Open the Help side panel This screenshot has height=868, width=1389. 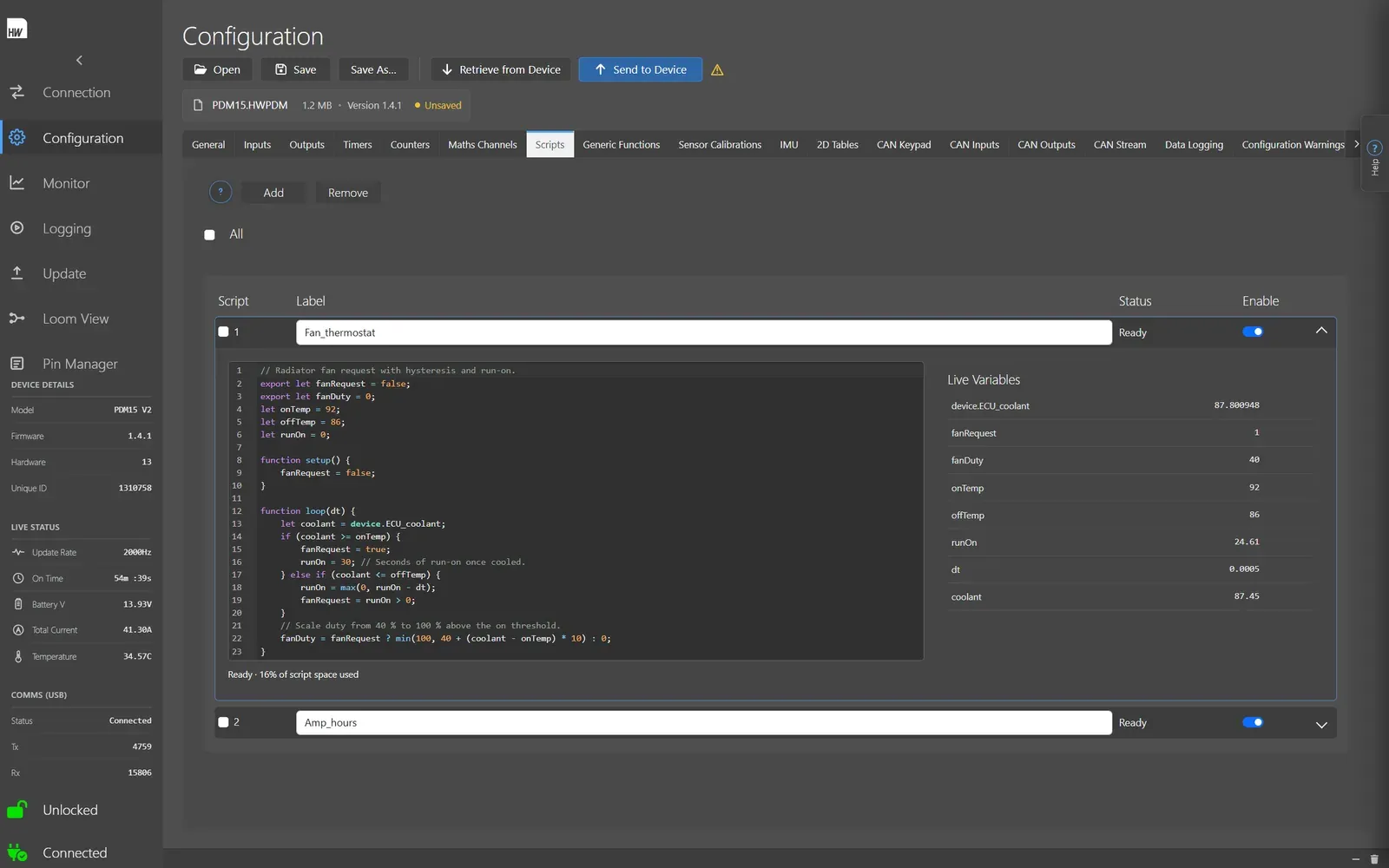(1374, 154)
